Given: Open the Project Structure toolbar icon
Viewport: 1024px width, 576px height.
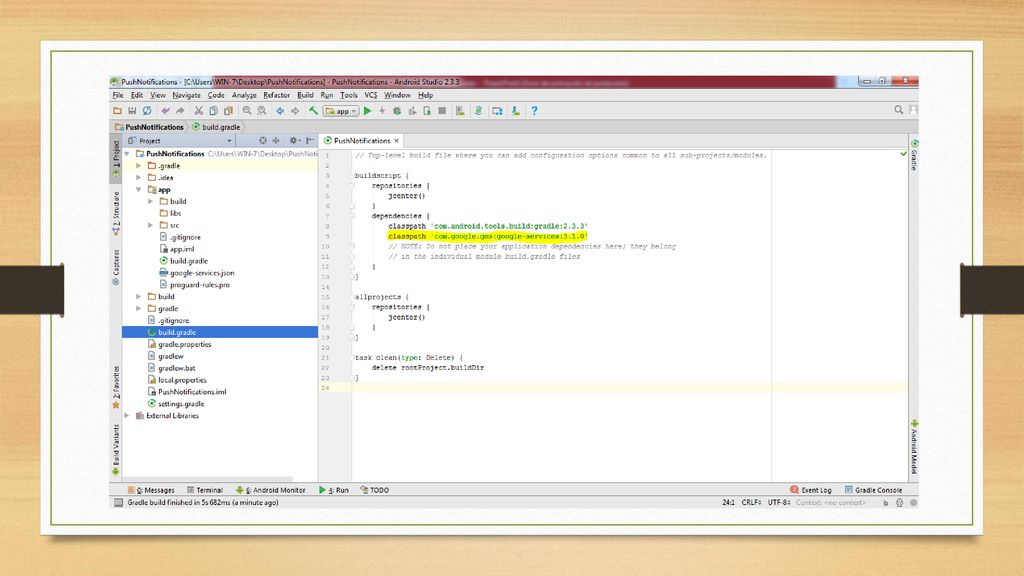Looking at the screenshot, I should pos(497,111).
